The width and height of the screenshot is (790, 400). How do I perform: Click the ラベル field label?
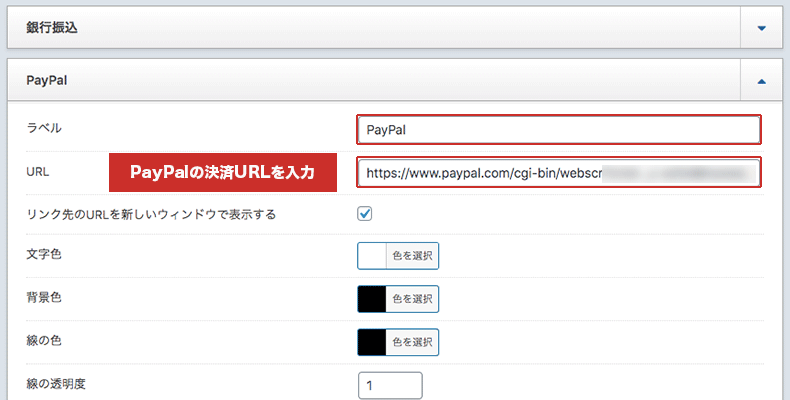click(x=44, y=128)
